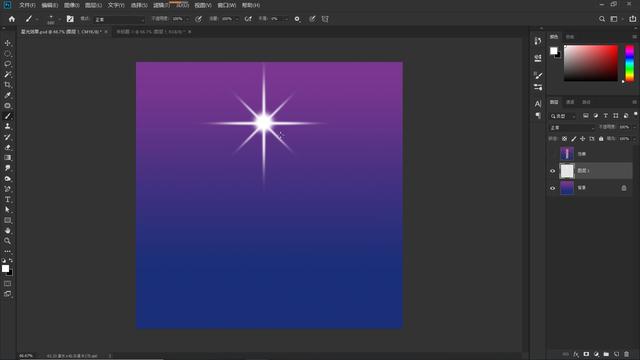This screenshot has width=640, height=360.
Task: Select the Zoom tool in toolbar
Action: (7, 241)
